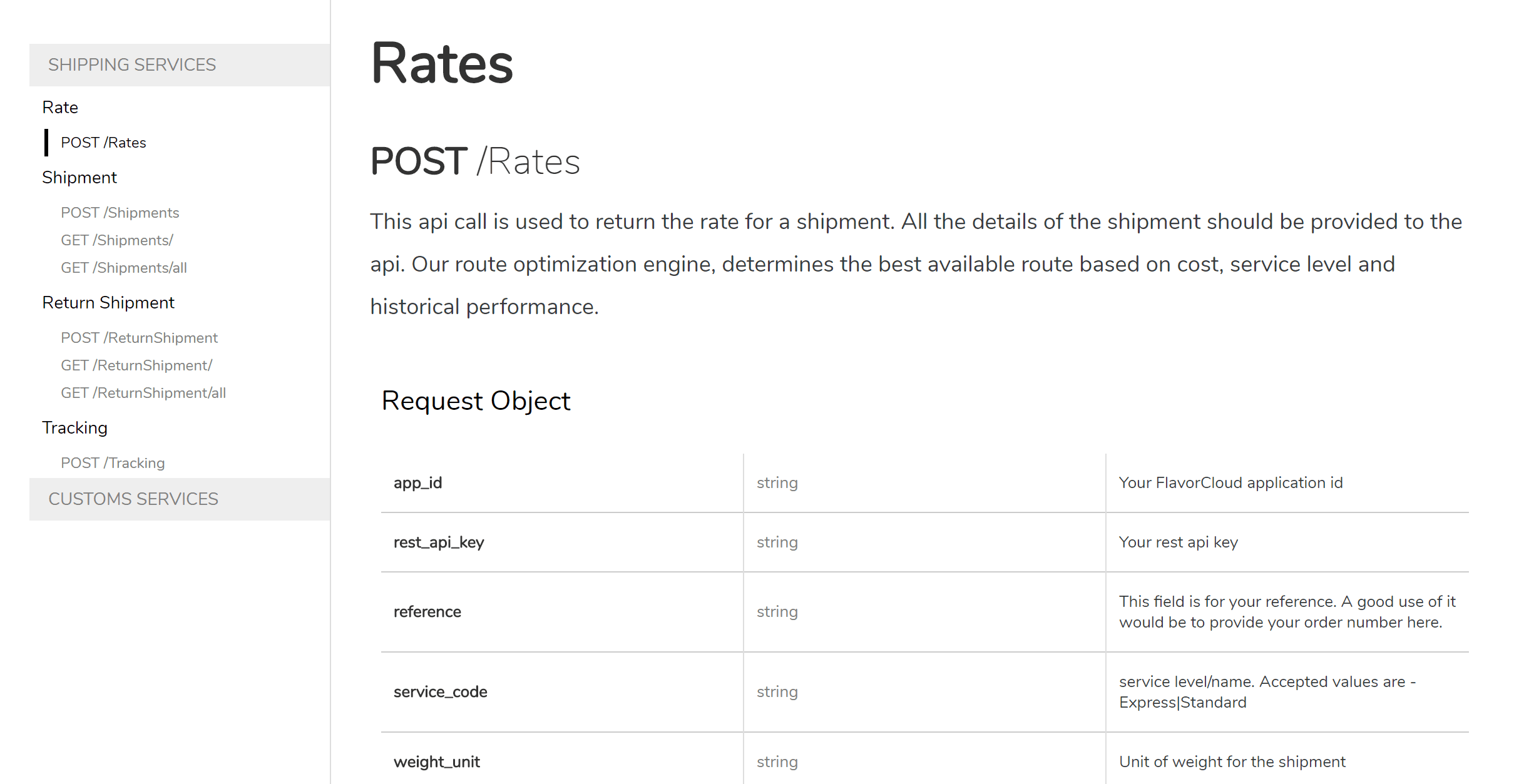The width and height of the screenshot is (1519, 784).
Task: Open POST /ReturnShipment endpoint docs
Action: point(139,338)
